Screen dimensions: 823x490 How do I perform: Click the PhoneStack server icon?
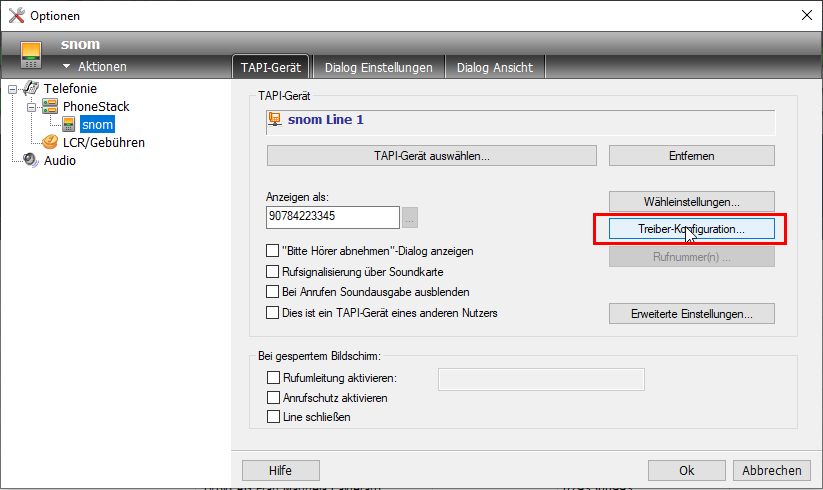(49, 106)
